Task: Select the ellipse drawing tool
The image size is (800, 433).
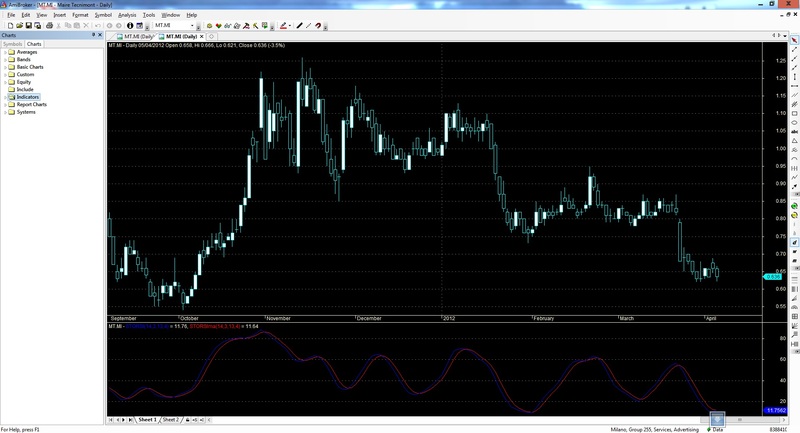Action: point(794,123)
